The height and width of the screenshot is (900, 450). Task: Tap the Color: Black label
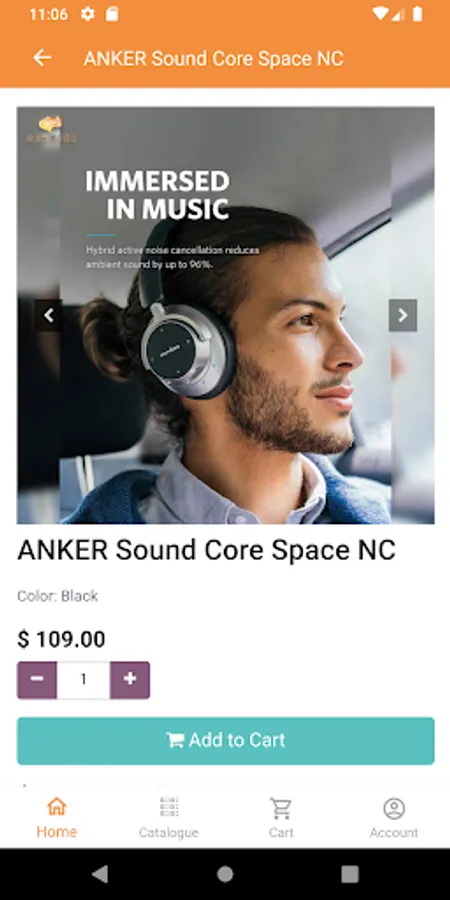click(57, 596)
